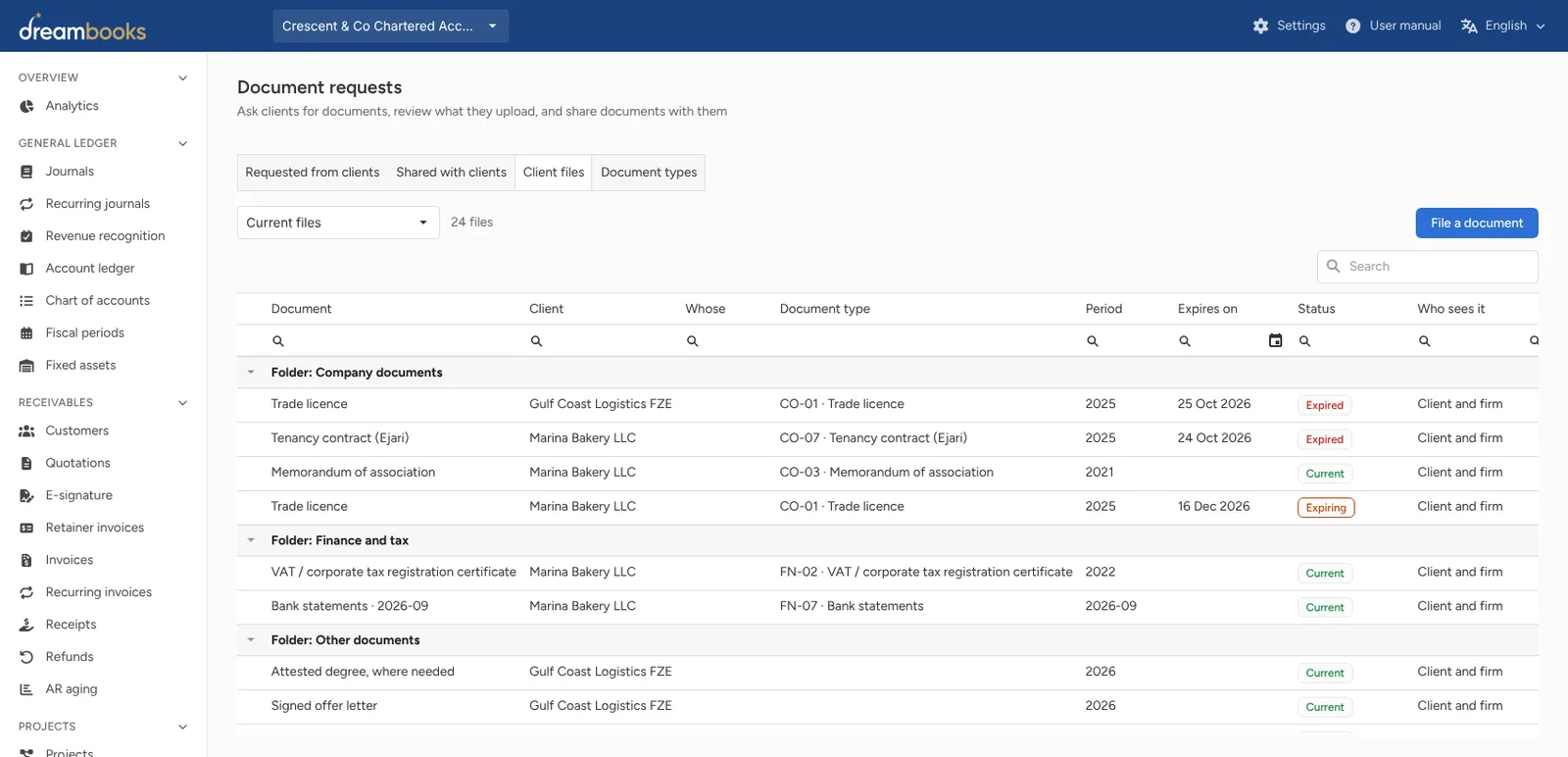Image resolution: width=1568 pixels, height=757 pixels.
Task: Collapse the Receivables sidebar section
Action: click(182, 403)
